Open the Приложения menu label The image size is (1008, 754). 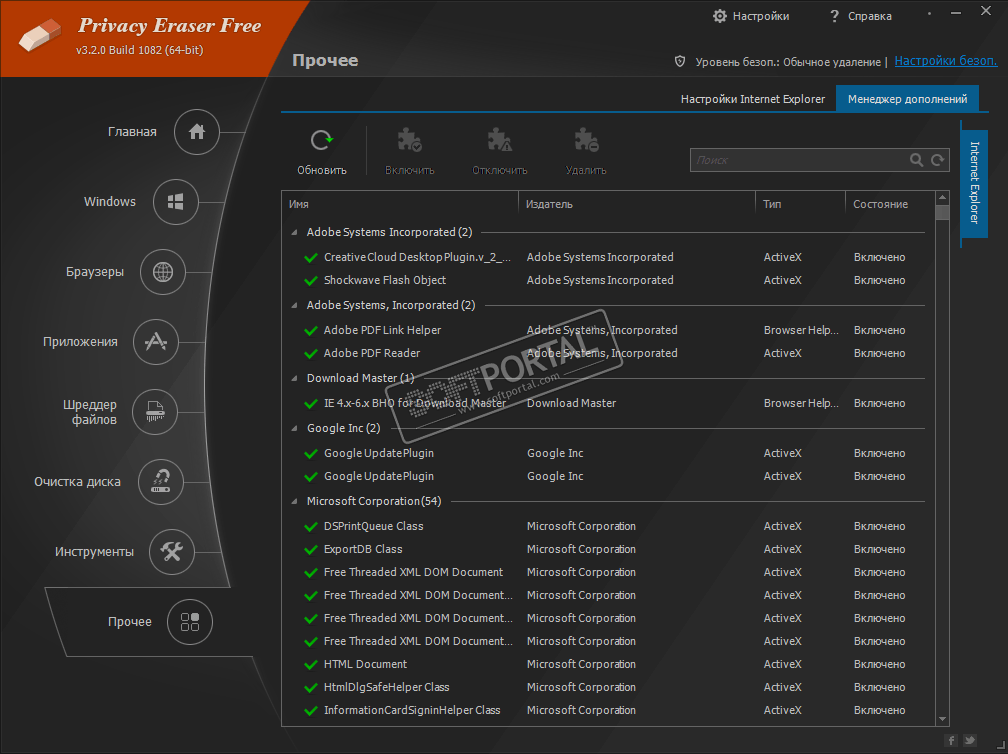[80, 342]
